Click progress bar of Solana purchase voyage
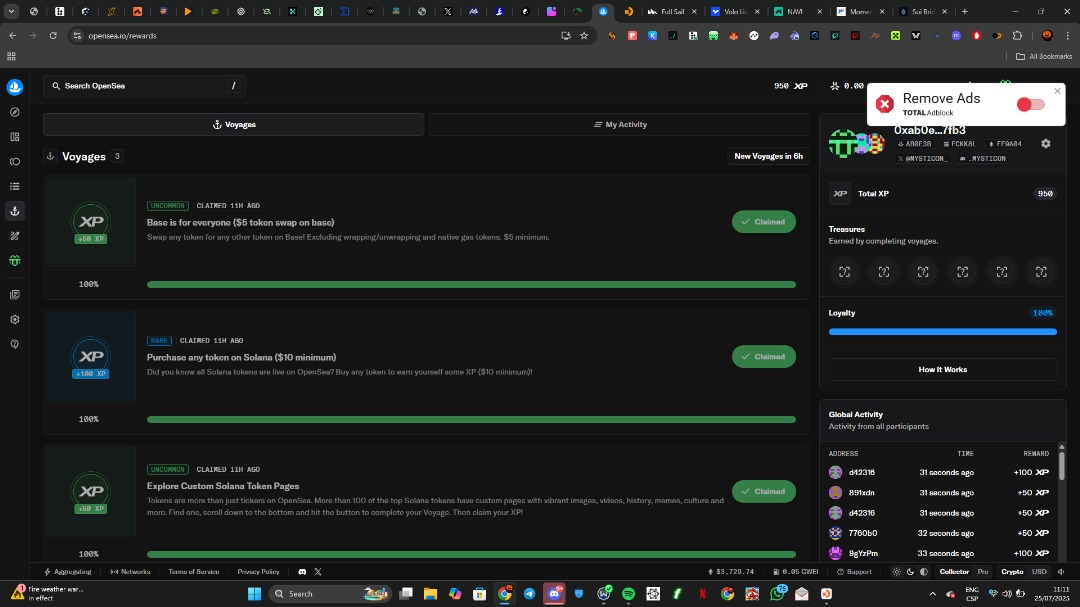The image size is (1080, 607). [471, 420]
